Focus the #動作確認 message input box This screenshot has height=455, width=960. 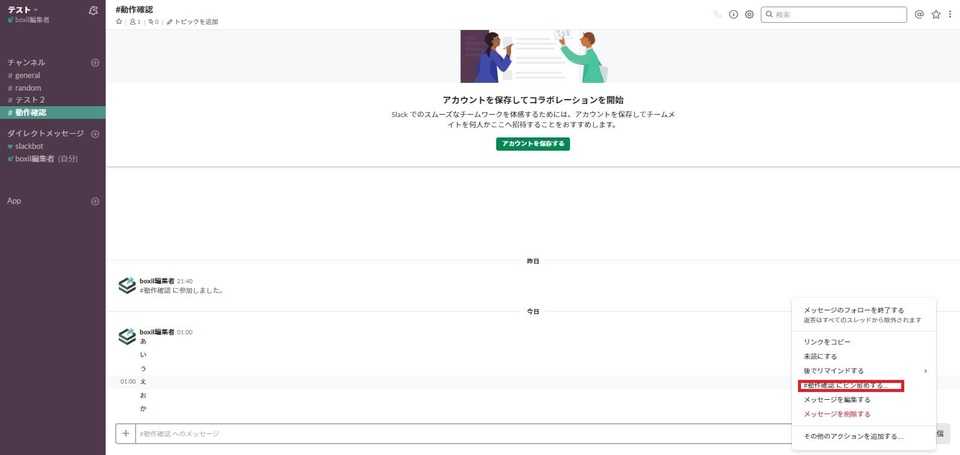point(465,434)
